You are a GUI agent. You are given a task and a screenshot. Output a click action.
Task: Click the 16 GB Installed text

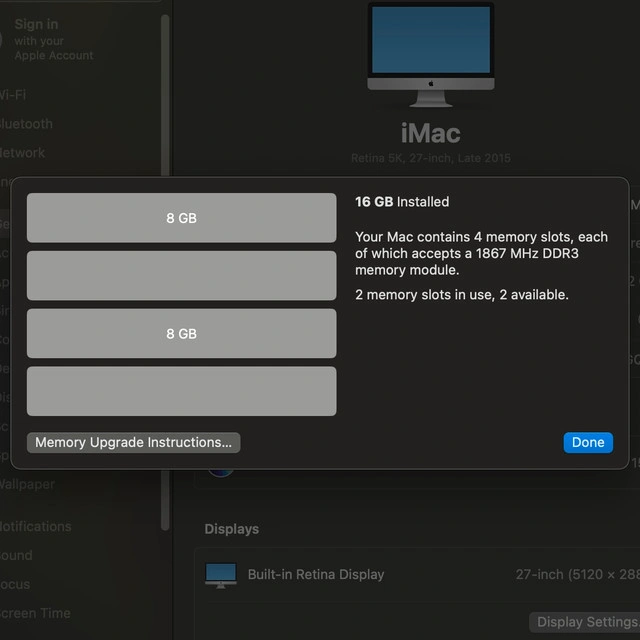402,202
